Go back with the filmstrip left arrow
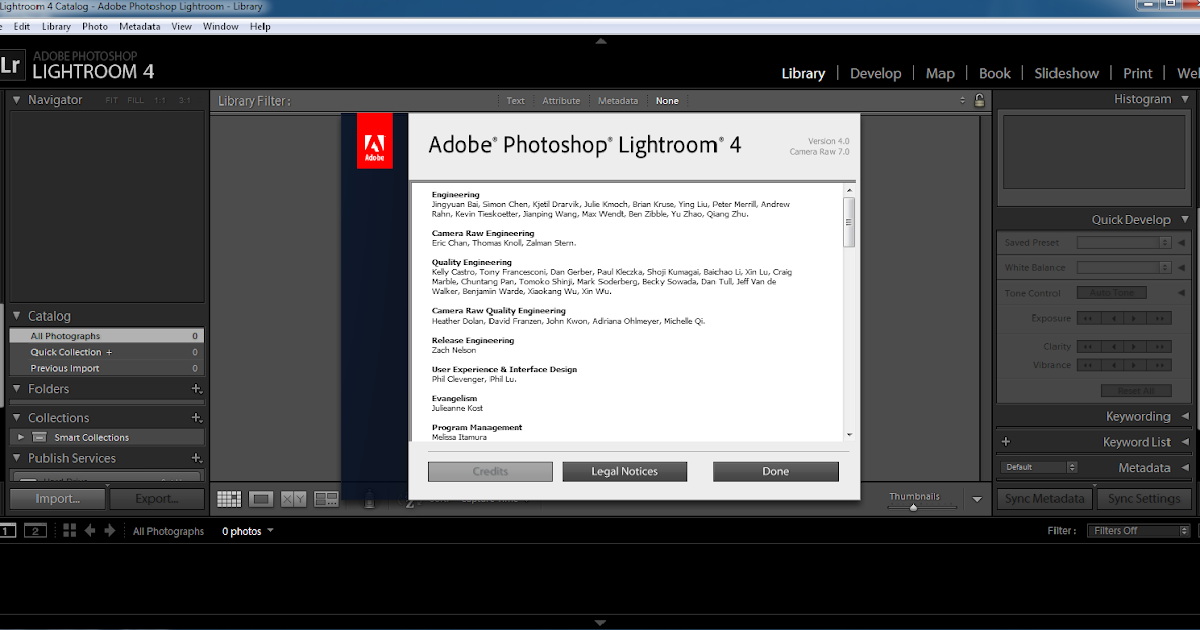Viewport: 1200px width, 630px height. point(90,531)
